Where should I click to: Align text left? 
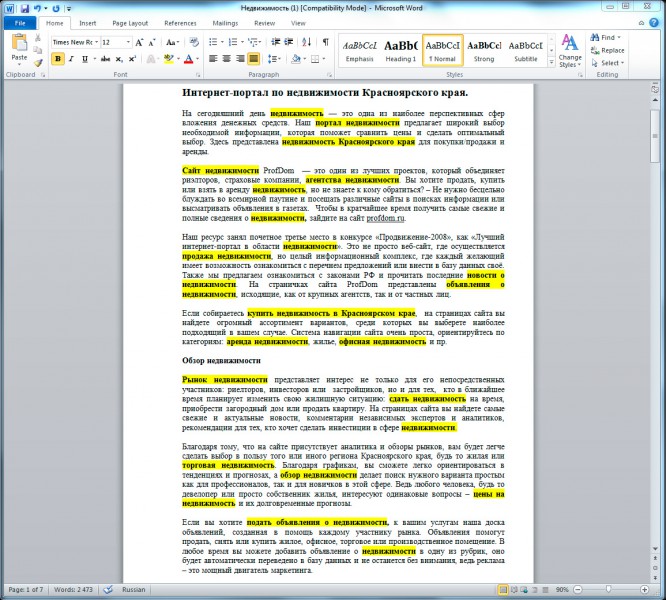coord(213,59)
